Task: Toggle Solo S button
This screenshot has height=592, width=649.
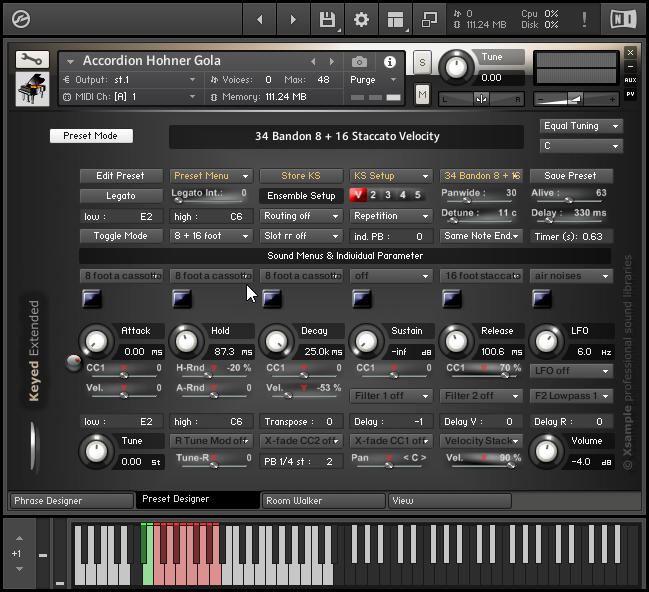Action: (x=422, y=63)
